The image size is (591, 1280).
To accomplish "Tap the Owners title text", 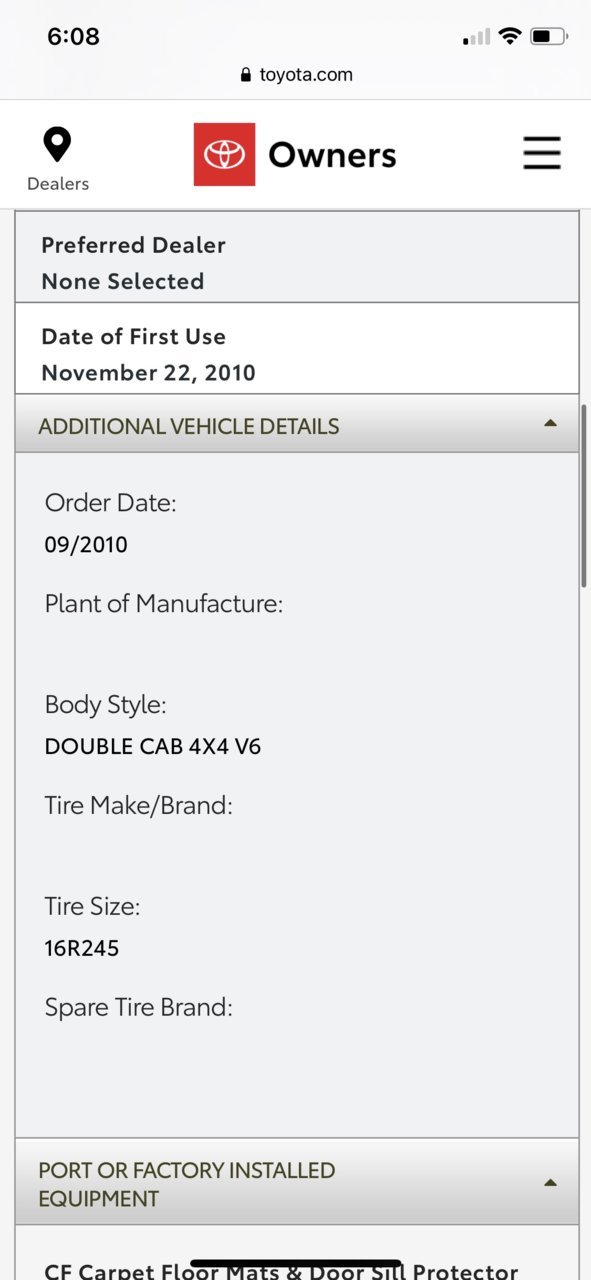I will (332, 155).
